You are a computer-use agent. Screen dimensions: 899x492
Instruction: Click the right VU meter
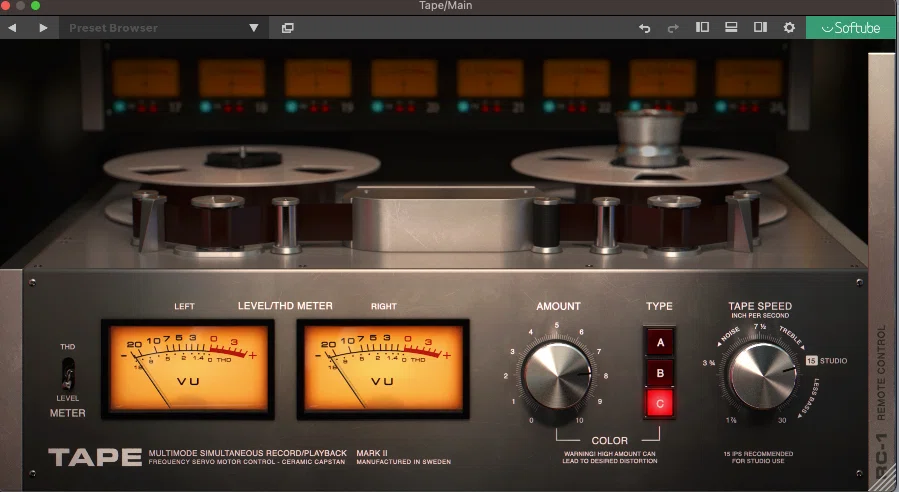(x=383, y=369)
